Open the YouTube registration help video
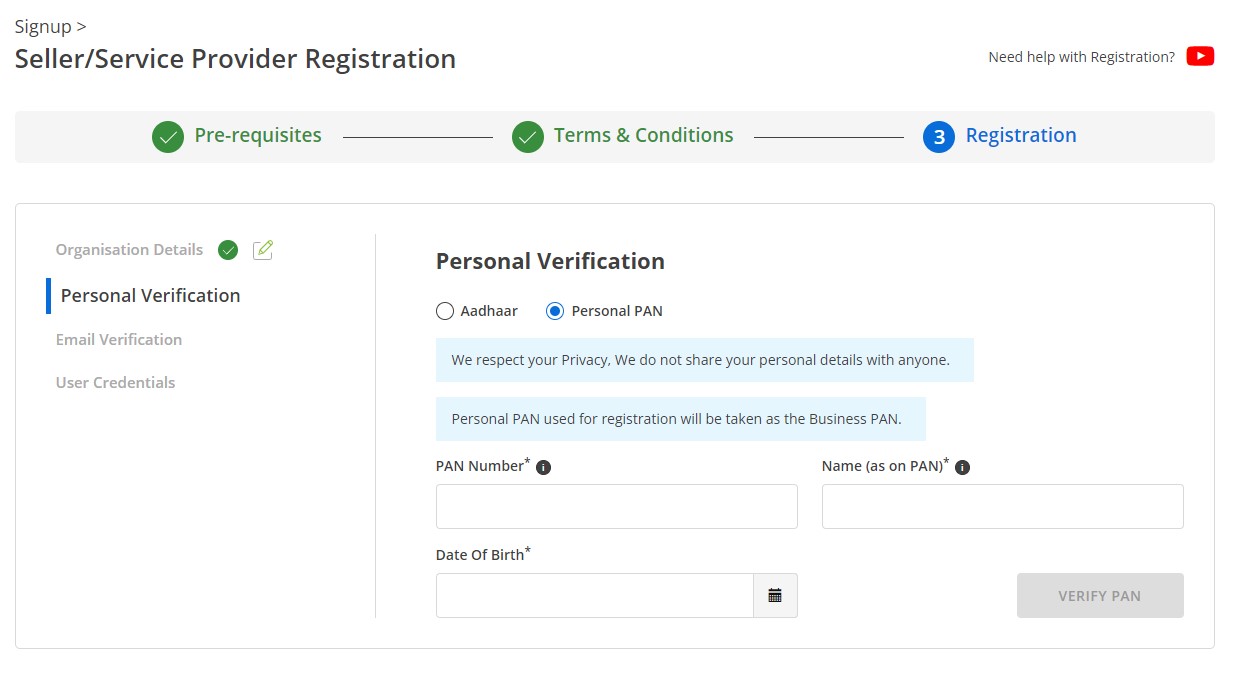 [x=1200, y=56]
